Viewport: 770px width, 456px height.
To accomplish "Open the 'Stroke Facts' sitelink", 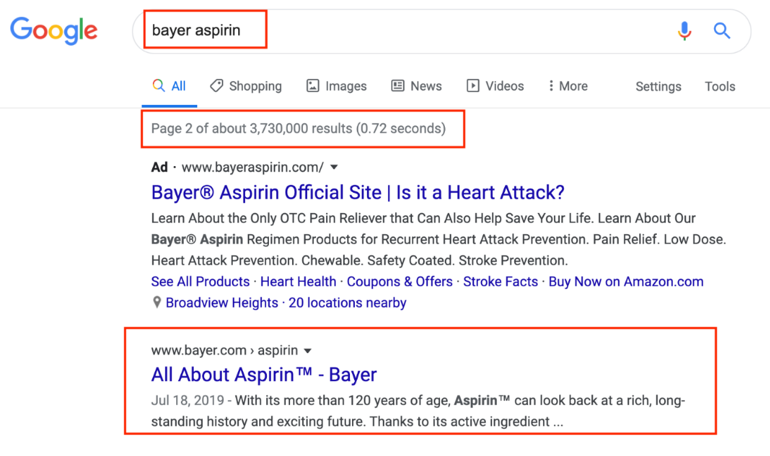I will [500, 282].
